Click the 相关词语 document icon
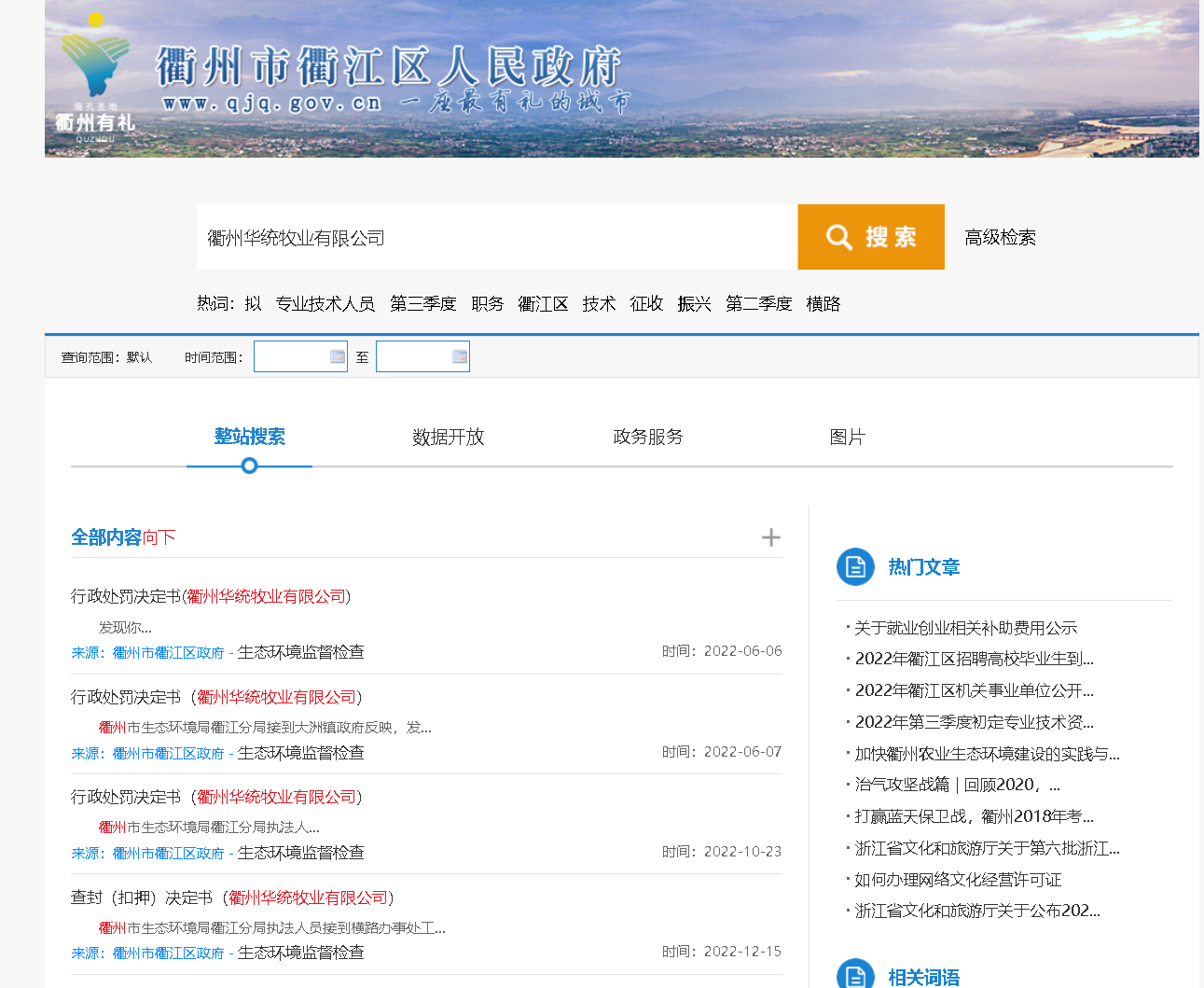 tap(855, 975)
